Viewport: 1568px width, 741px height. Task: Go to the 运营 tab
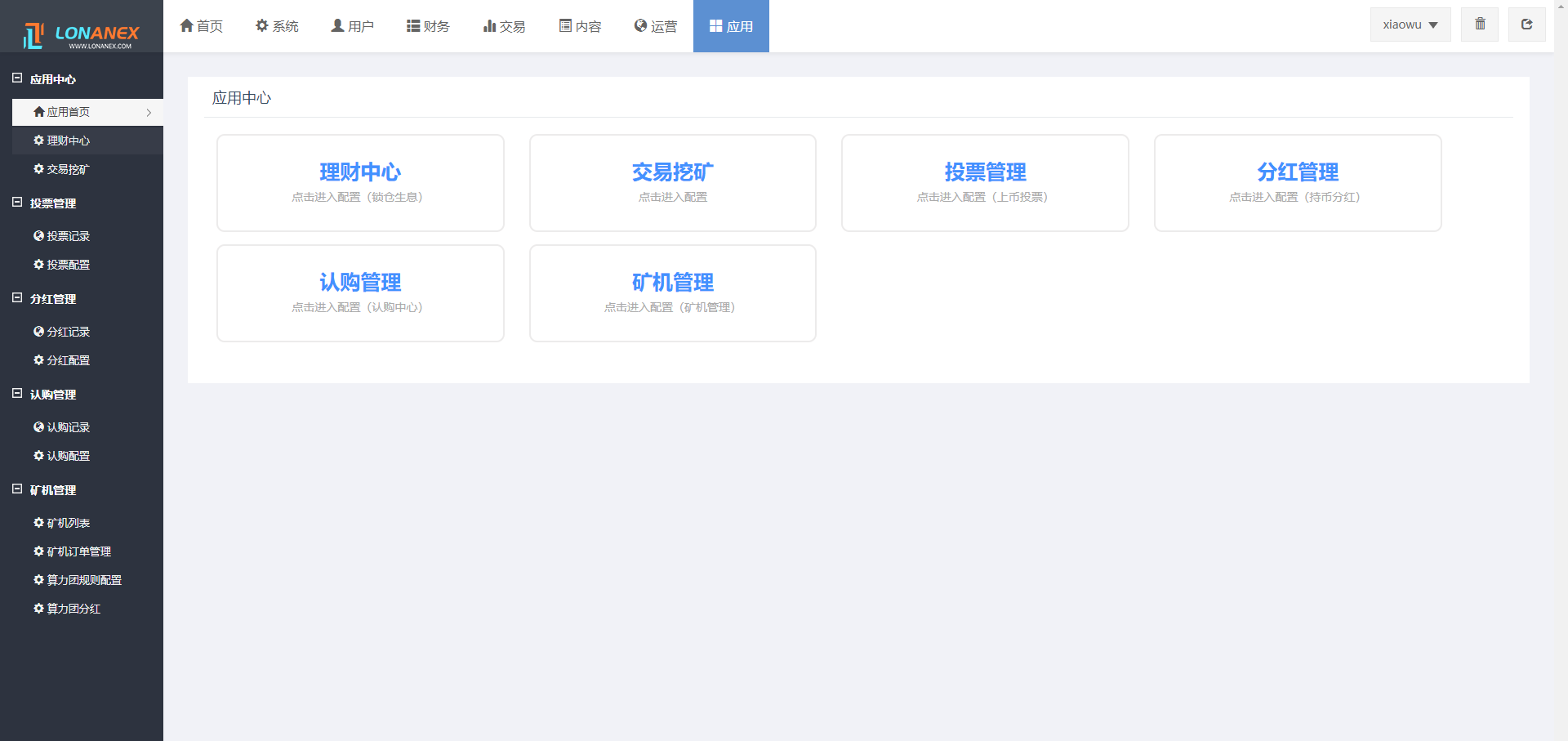[656, 26]
